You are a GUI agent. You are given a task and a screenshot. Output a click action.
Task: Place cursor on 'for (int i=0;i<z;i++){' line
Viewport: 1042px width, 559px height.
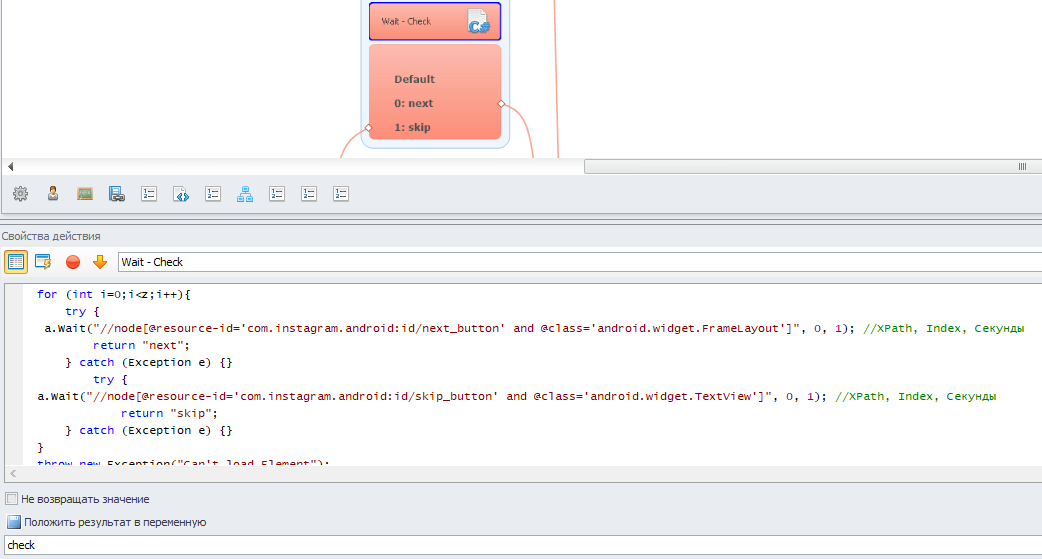[x=114, y=294]
